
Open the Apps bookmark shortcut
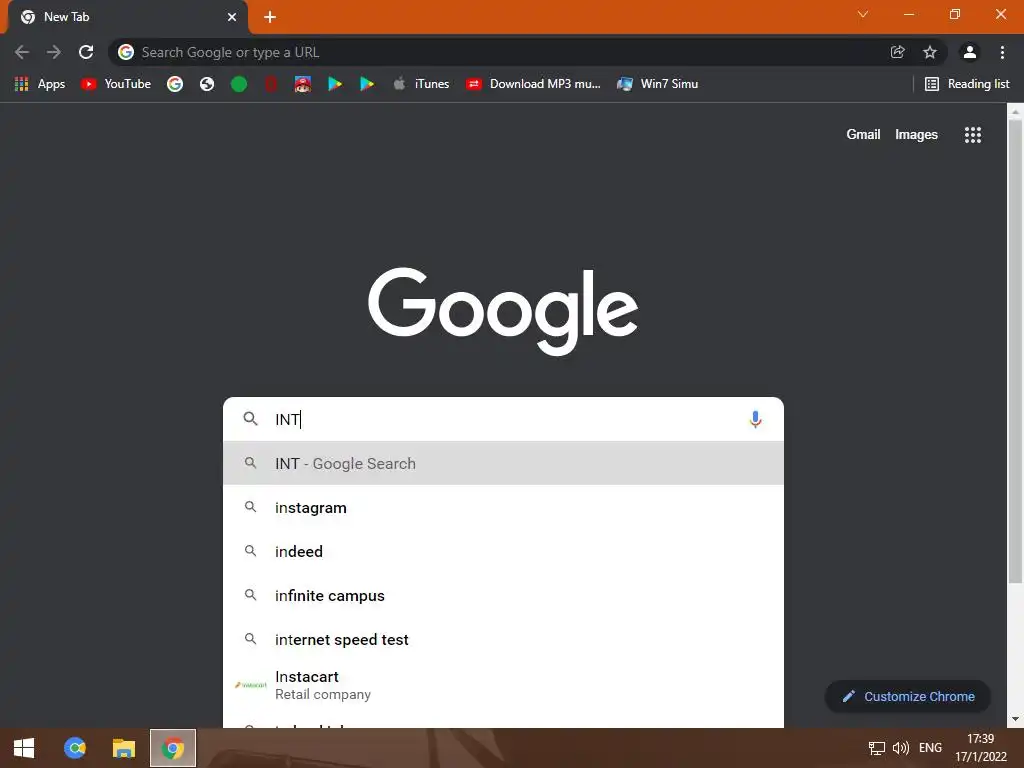pyautogui.click(x=40, y=84)
